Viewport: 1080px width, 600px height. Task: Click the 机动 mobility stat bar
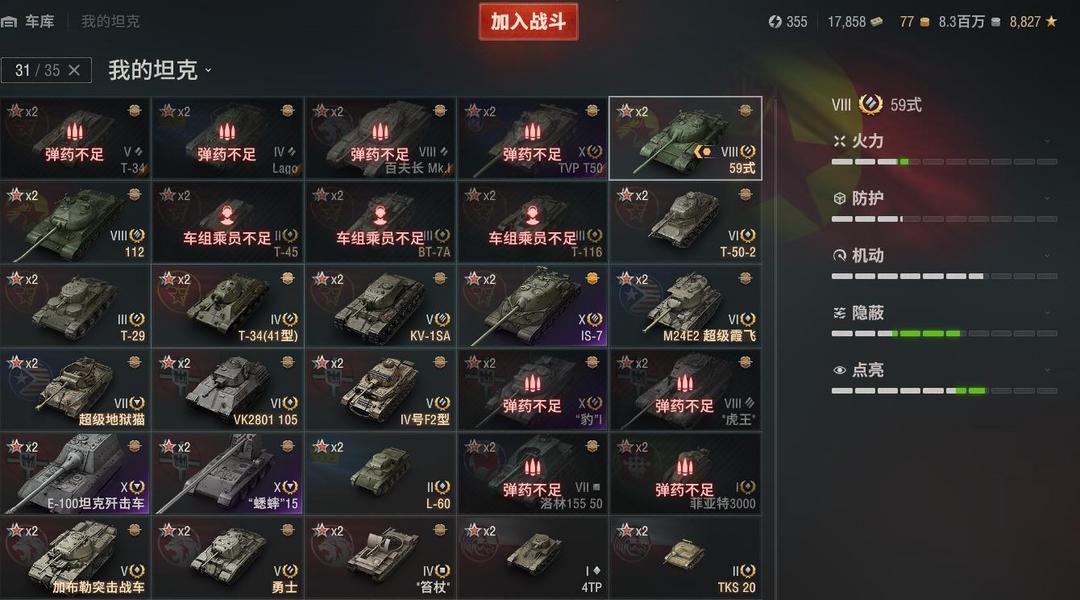[944, 276]
